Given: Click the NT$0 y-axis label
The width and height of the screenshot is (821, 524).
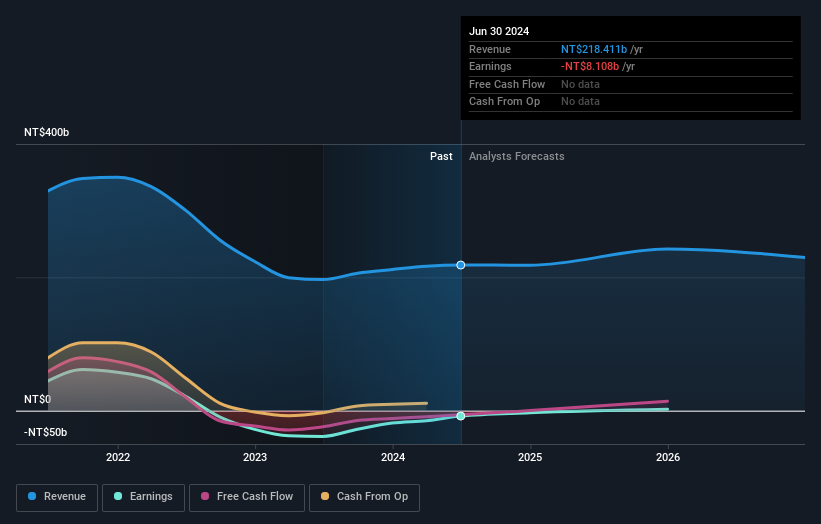Looking at the screenshot, I should pos(38,399).
